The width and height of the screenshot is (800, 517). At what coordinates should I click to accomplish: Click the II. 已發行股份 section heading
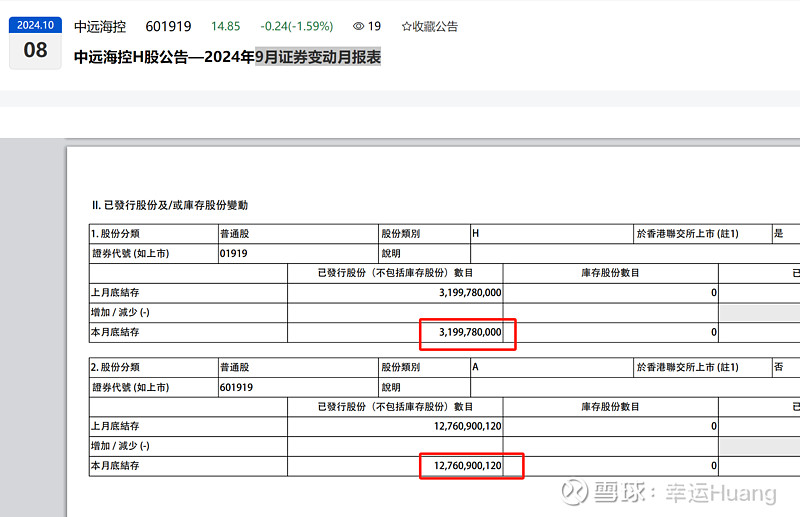[x=170, y=205]
